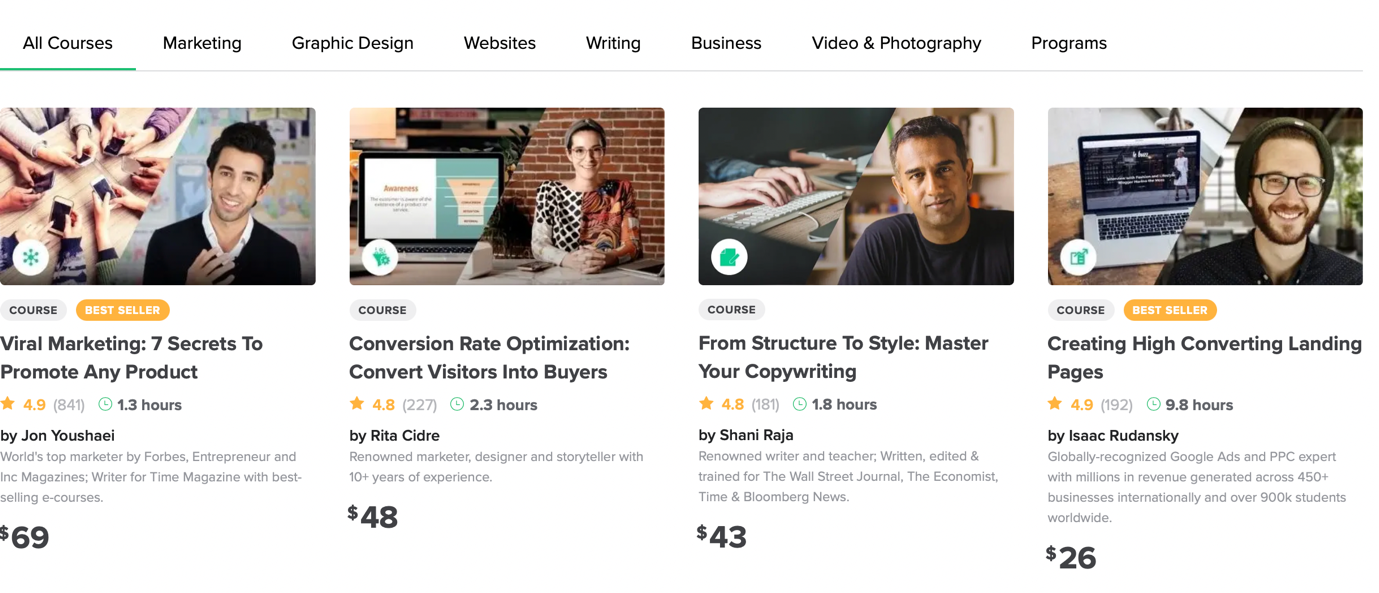This screenshot has width=1379, height=593.
Task: Click the green category icon on Conversion Rate Optimization thumbnail
Action: (x=380, y=258)
